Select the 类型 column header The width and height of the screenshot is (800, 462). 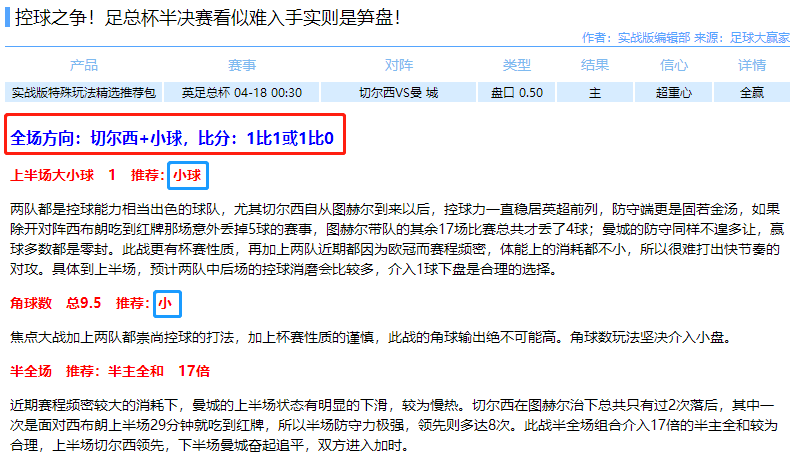tap(517, 65)
